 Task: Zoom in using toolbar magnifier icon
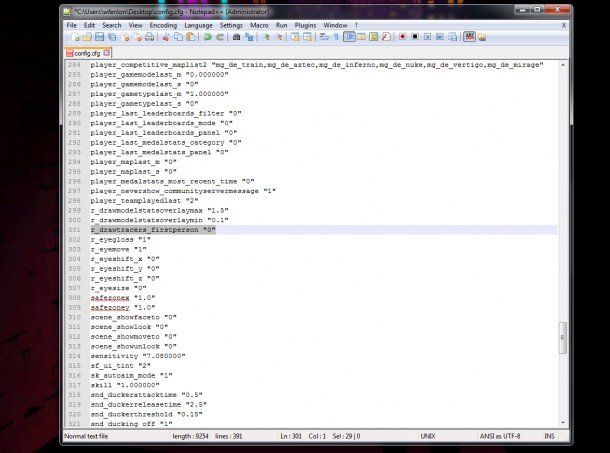coord(266,37)
